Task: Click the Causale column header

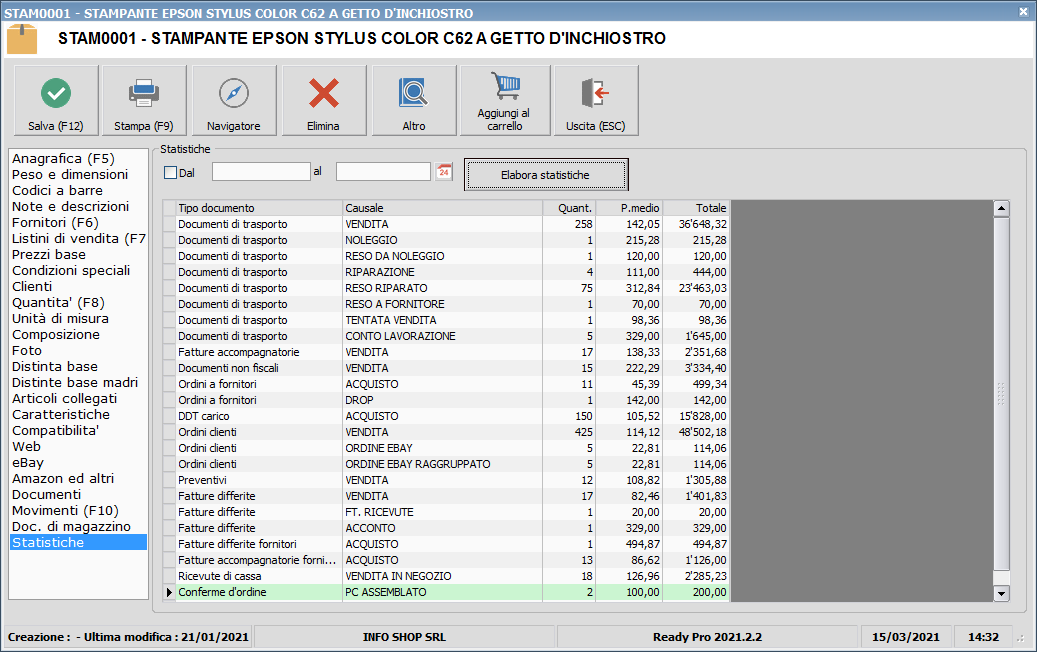Action: 442,208
